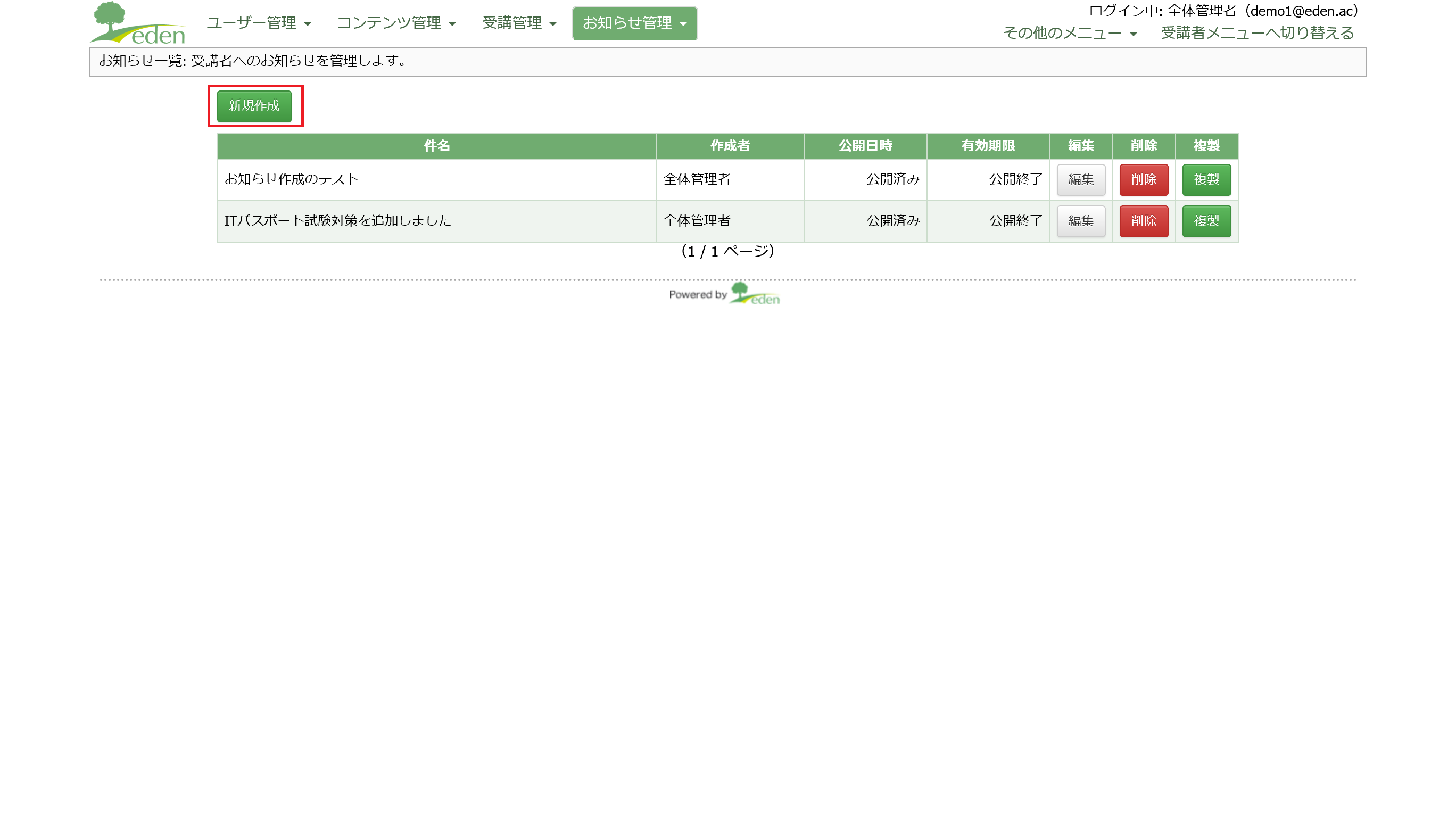Viewport: 1456px width, 818px height.
Task: Click the 編集 column header
Action: pyautogui.click(x=1081, y=146)
